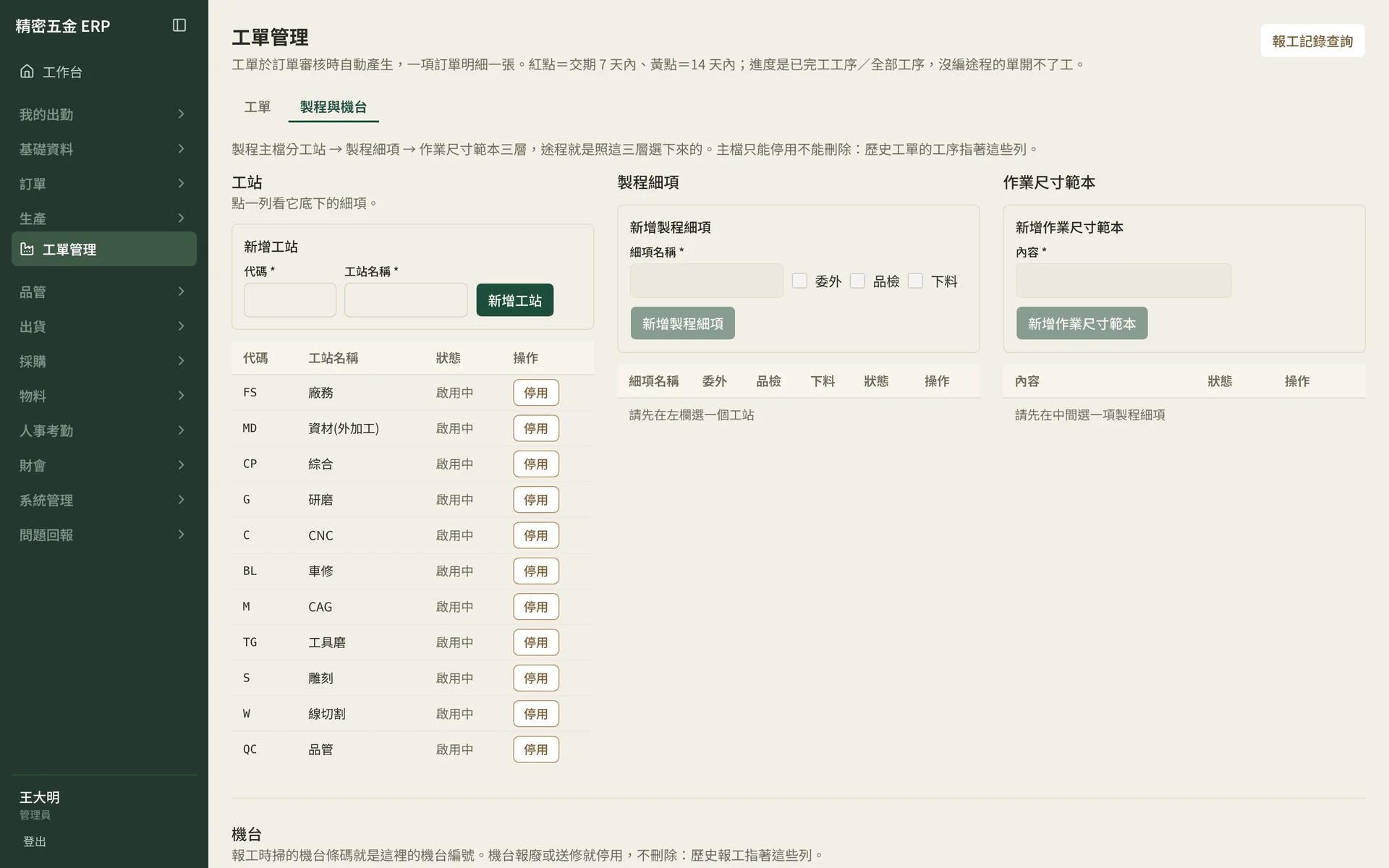Tick the 委外 checkbox
The height and width of the screenshot is (868, 1389).
point(799,281)
